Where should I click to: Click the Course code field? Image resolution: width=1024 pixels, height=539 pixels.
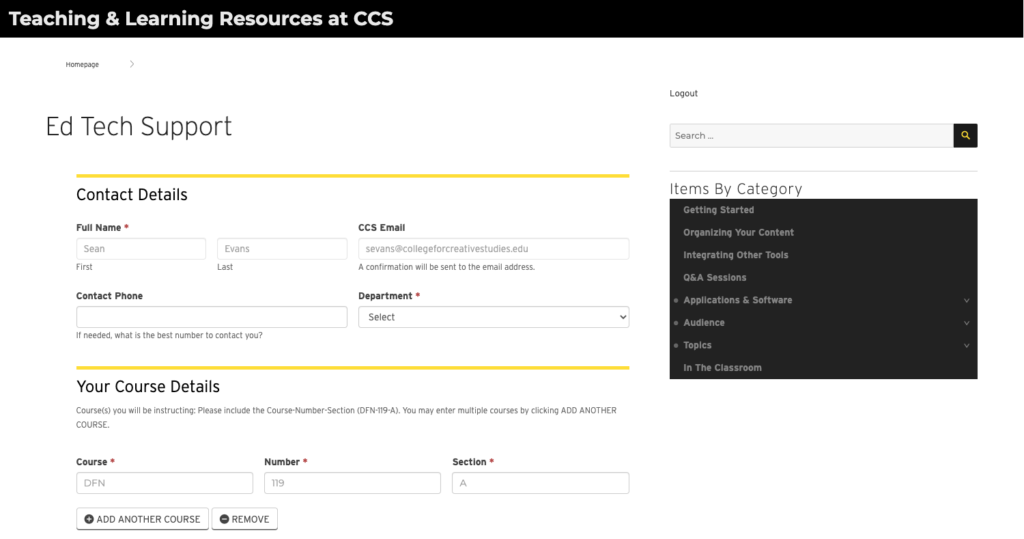point(164,483)
